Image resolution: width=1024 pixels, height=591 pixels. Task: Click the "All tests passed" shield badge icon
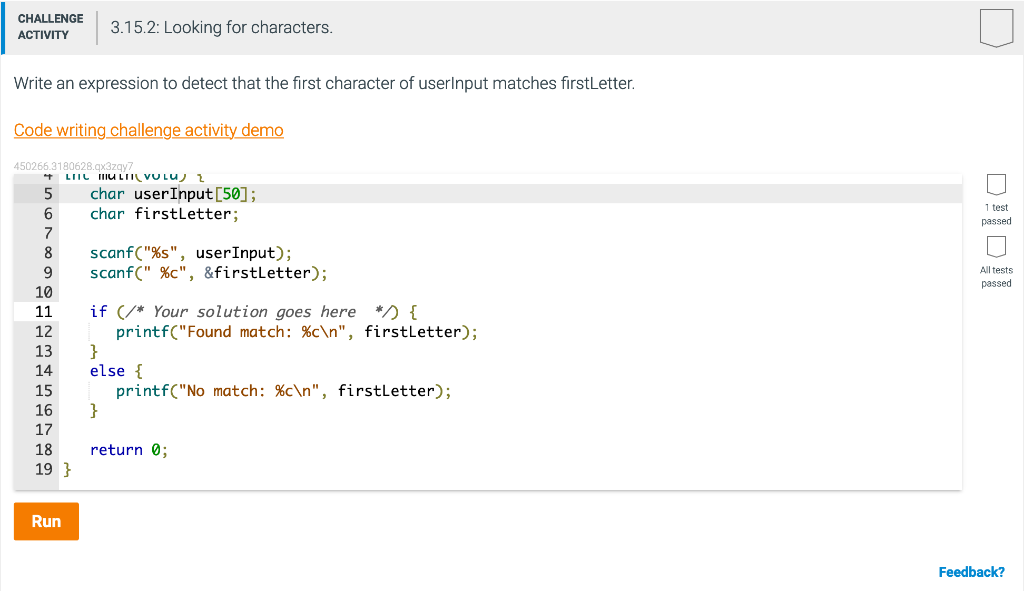[996, 247]
